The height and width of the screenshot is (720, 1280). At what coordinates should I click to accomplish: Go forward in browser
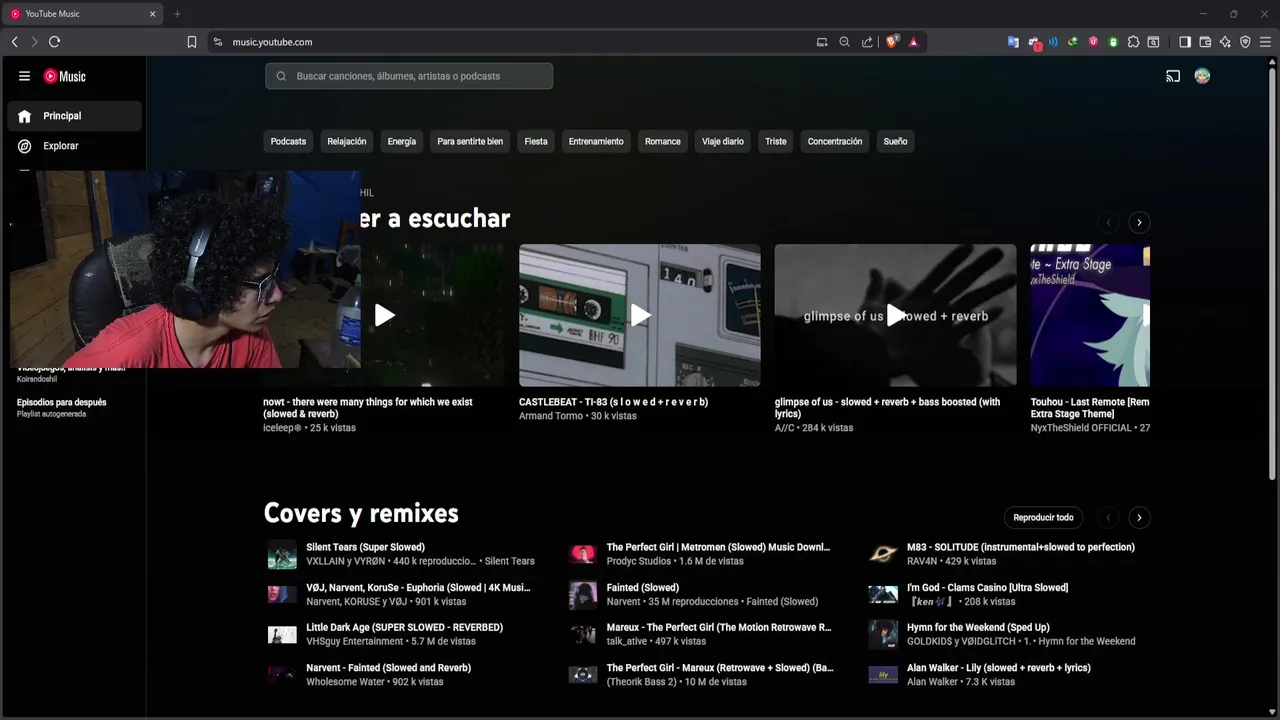pyautogui.click(x=34, y=42)
